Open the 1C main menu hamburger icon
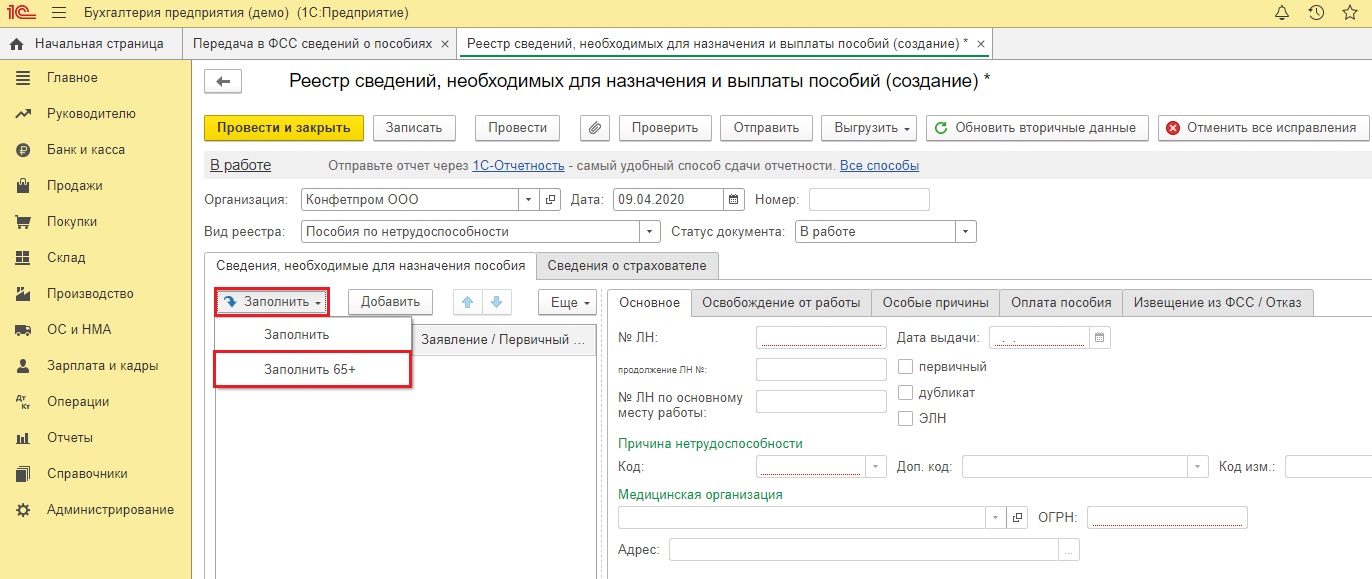 pyautogui.click(x=58, y=13)
